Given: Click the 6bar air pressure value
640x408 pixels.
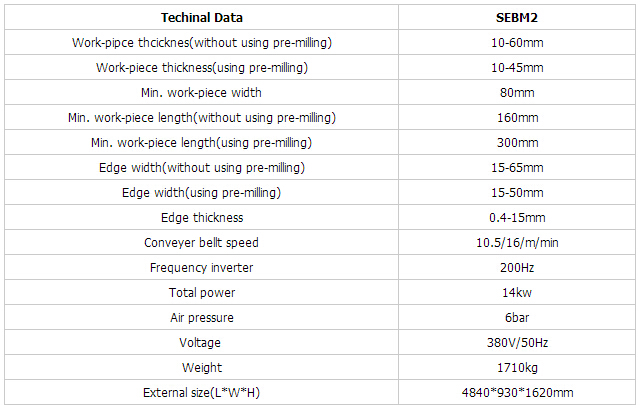Looking at the screenshot, I should click(x=518, y=318).
